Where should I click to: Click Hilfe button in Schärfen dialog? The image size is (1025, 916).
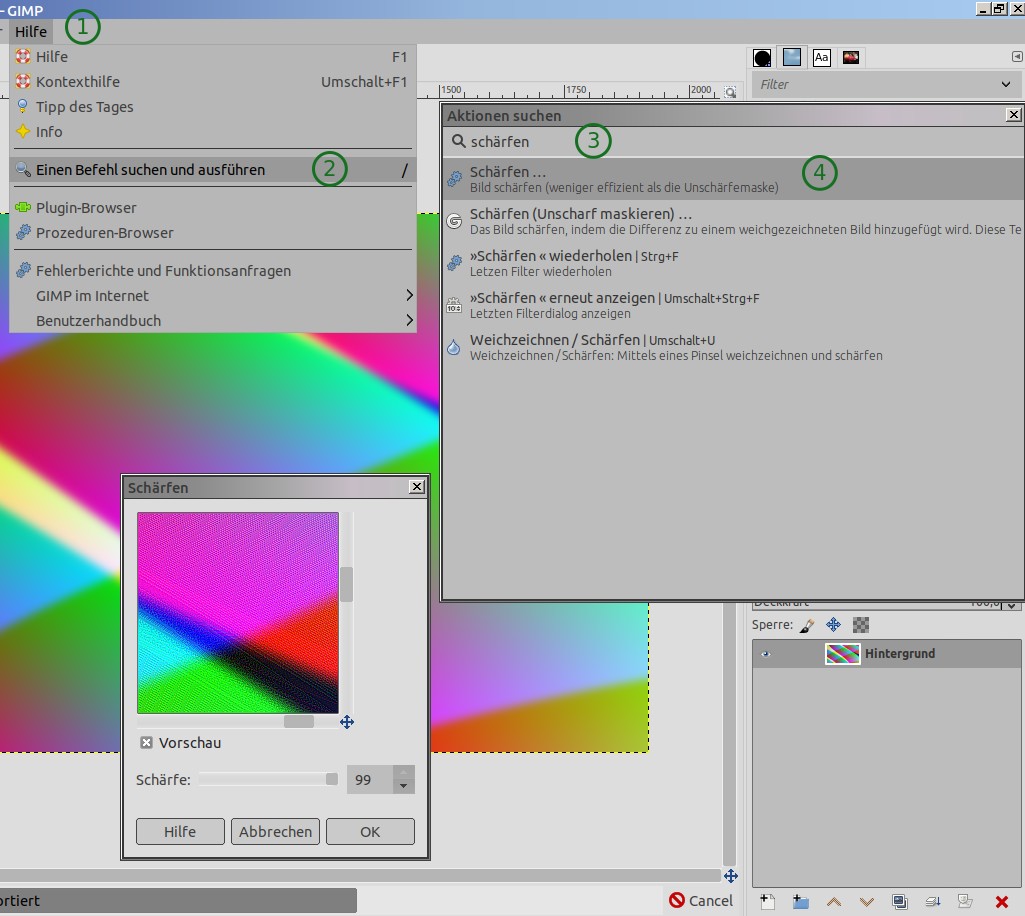tap(180, 831)
